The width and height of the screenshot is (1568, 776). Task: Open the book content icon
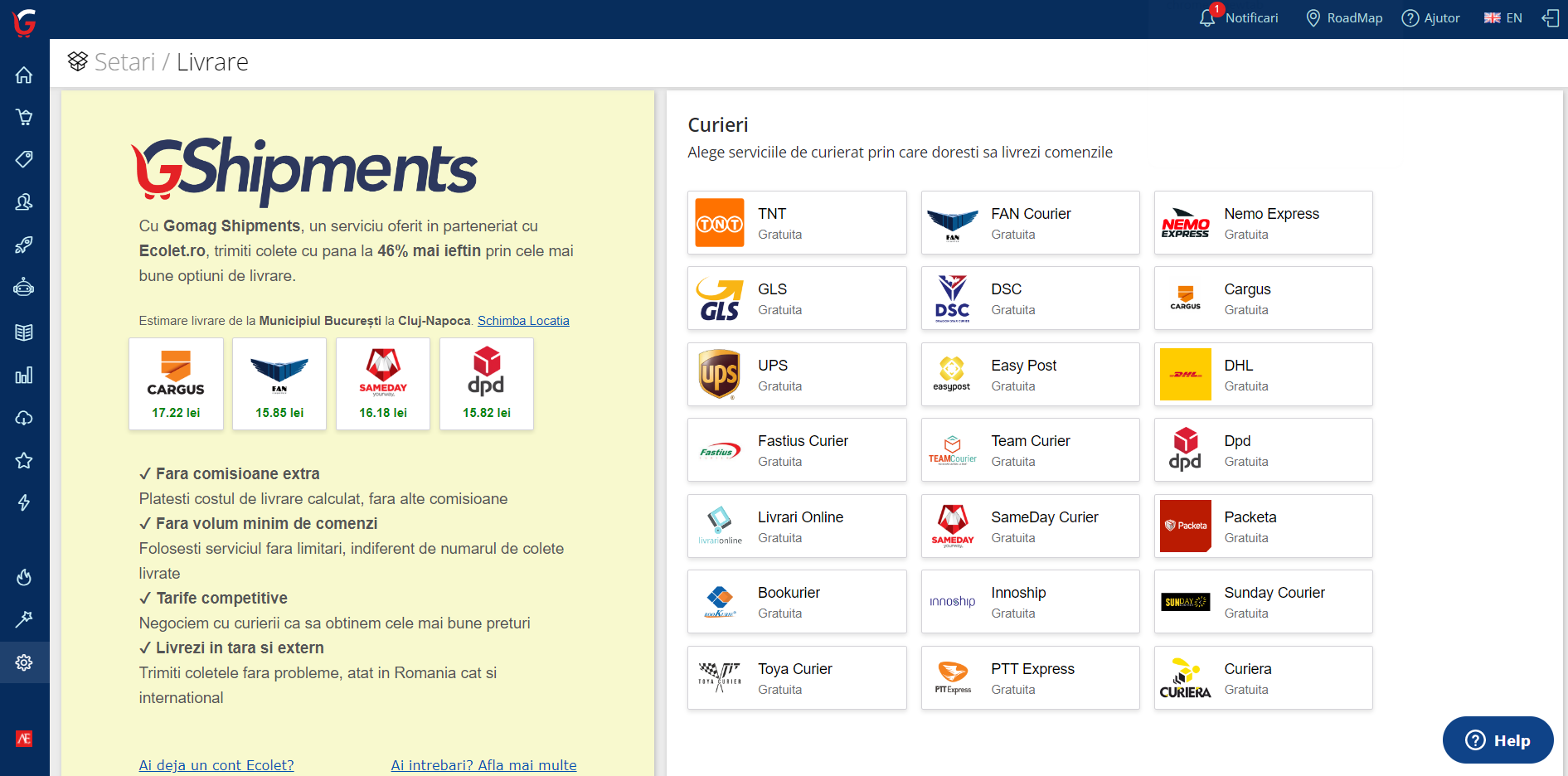(x=24, y=332)
